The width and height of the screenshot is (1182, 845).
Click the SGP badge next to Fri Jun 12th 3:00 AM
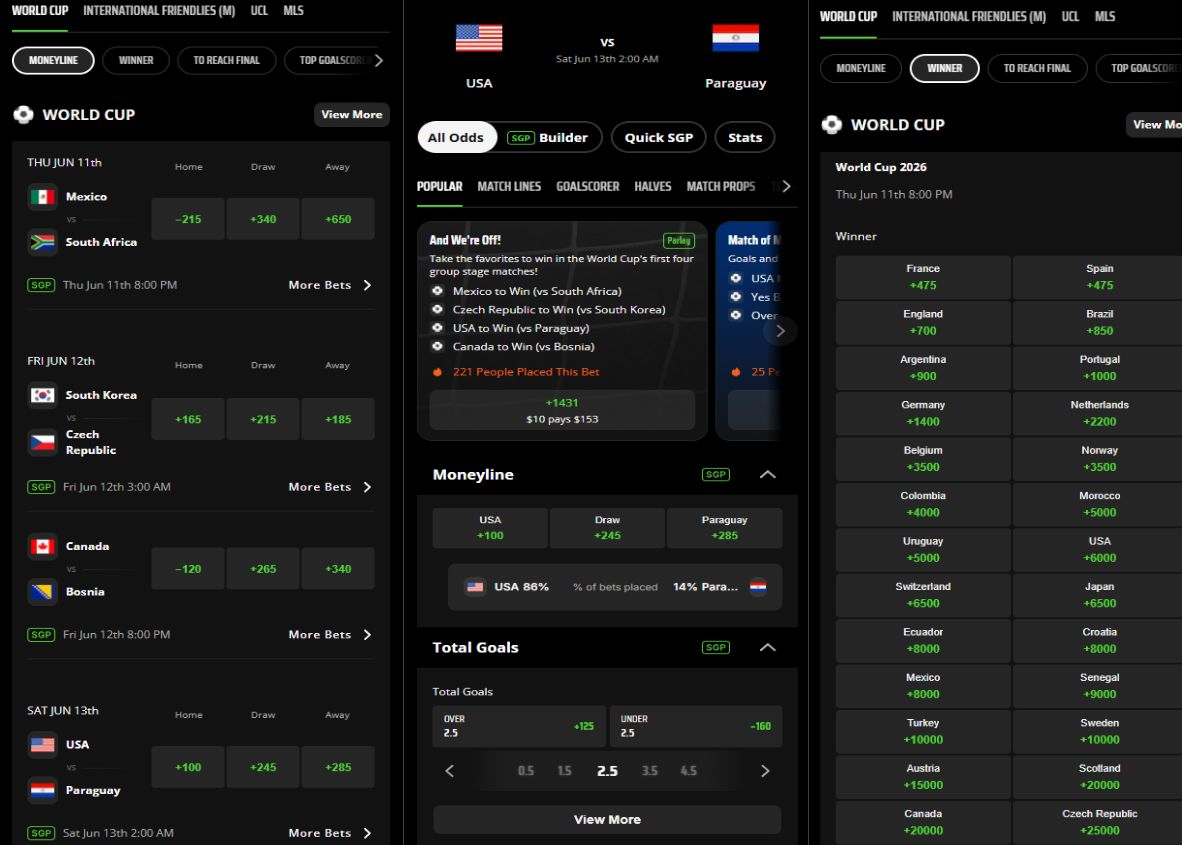(x=41, y=487)
